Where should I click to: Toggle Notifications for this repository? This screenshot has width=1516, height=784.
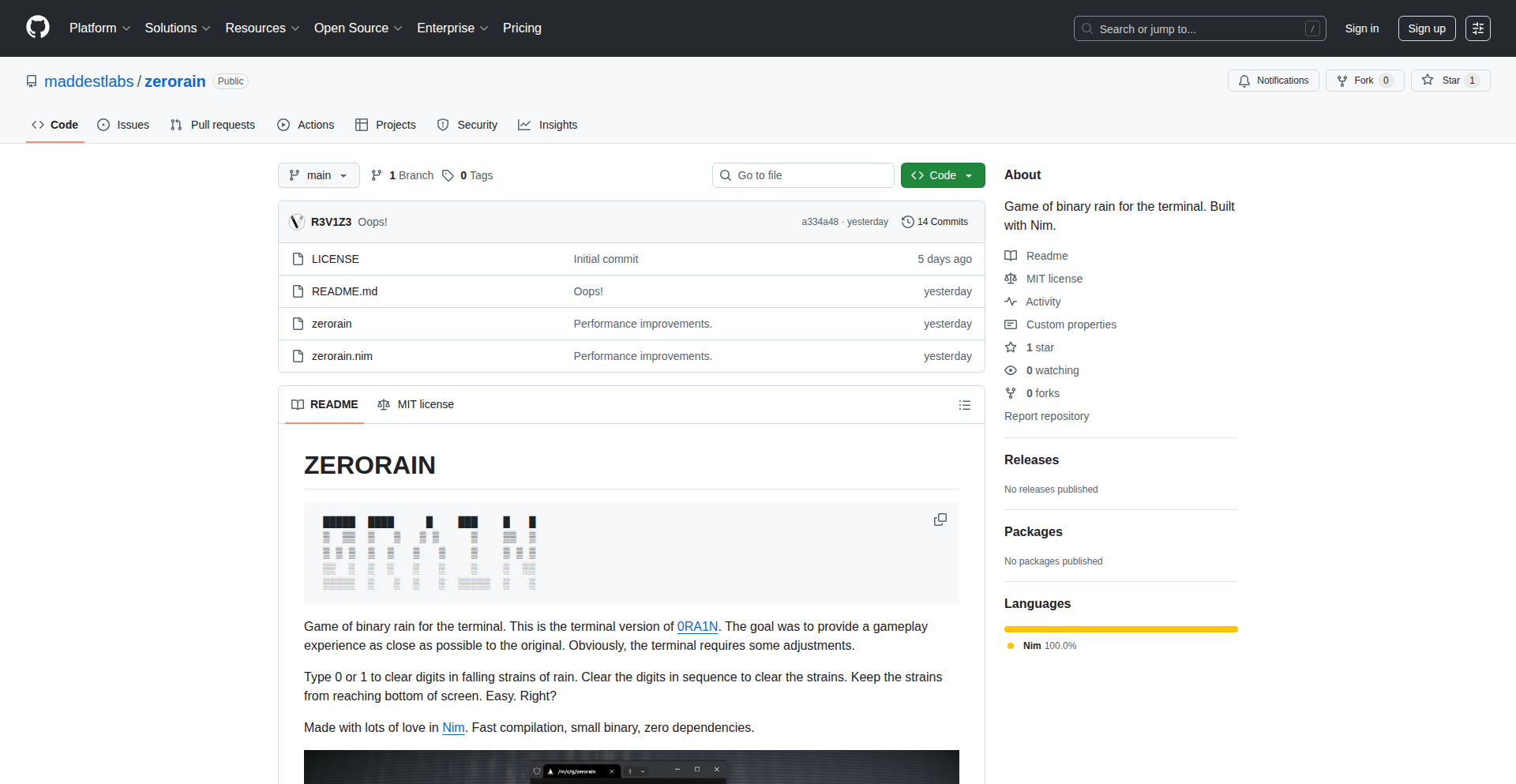[1273, 81]
